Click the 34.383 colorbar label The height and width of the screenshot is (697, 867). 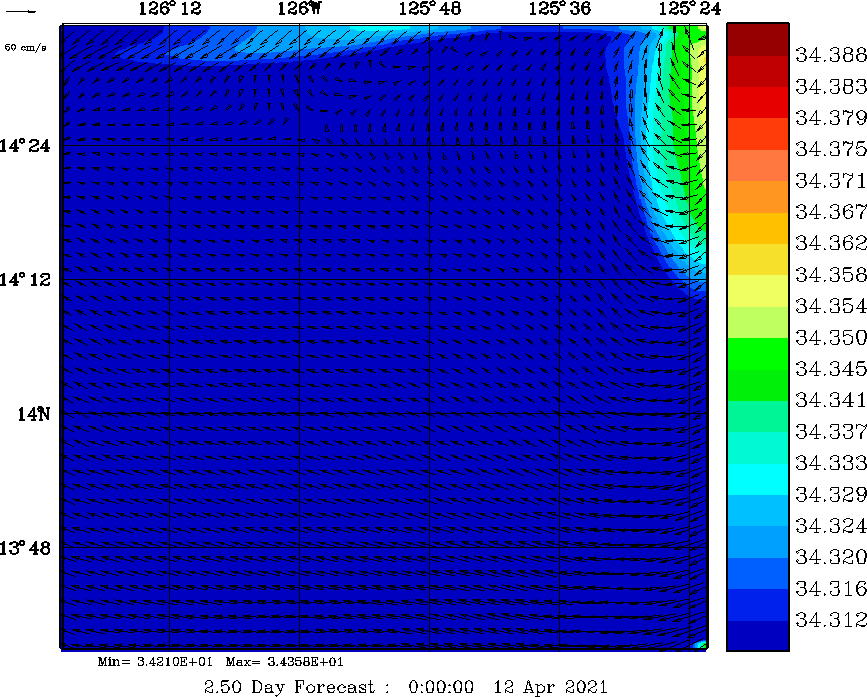tap(831, 86)
